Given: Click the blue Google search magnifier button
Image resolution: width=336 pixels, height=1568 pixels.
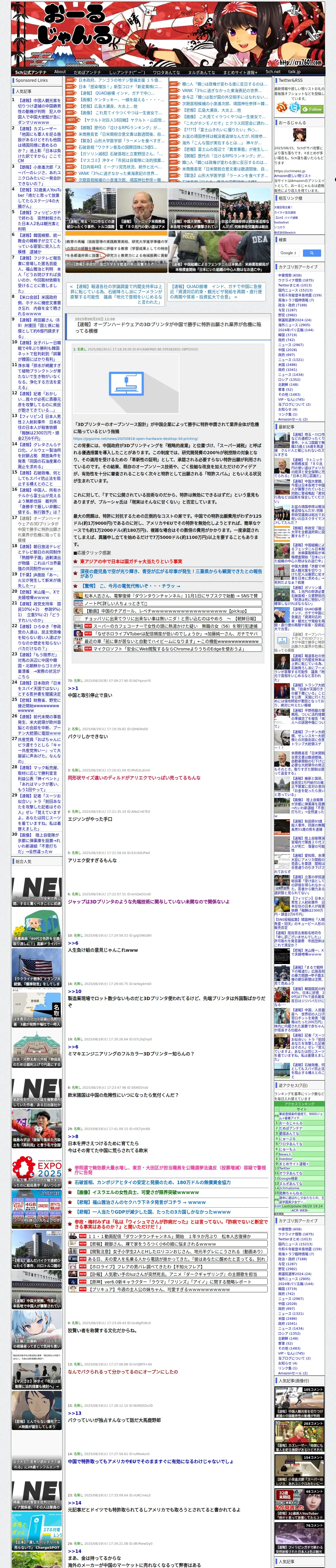Looking at the screenshot, I should [x=312, y=253].
